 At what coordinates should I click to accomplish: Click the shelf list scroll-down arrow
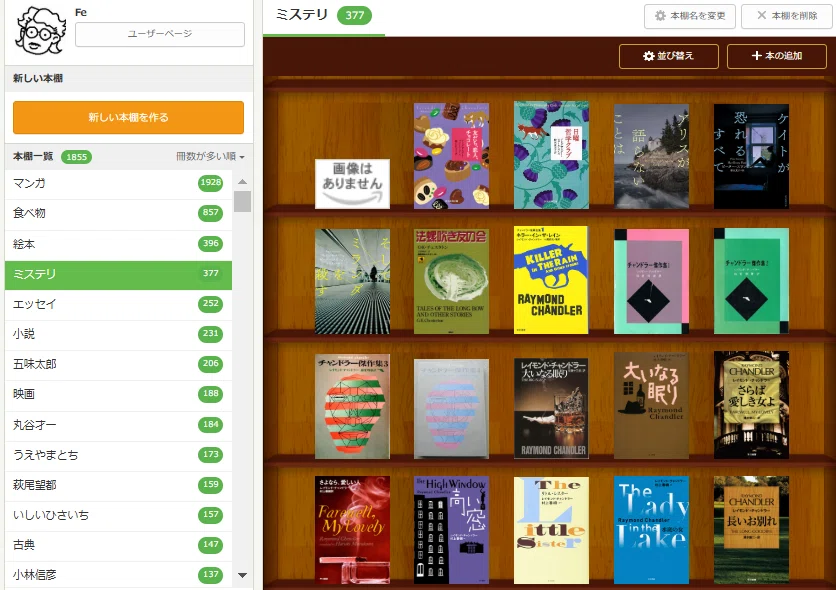point(243,575)
